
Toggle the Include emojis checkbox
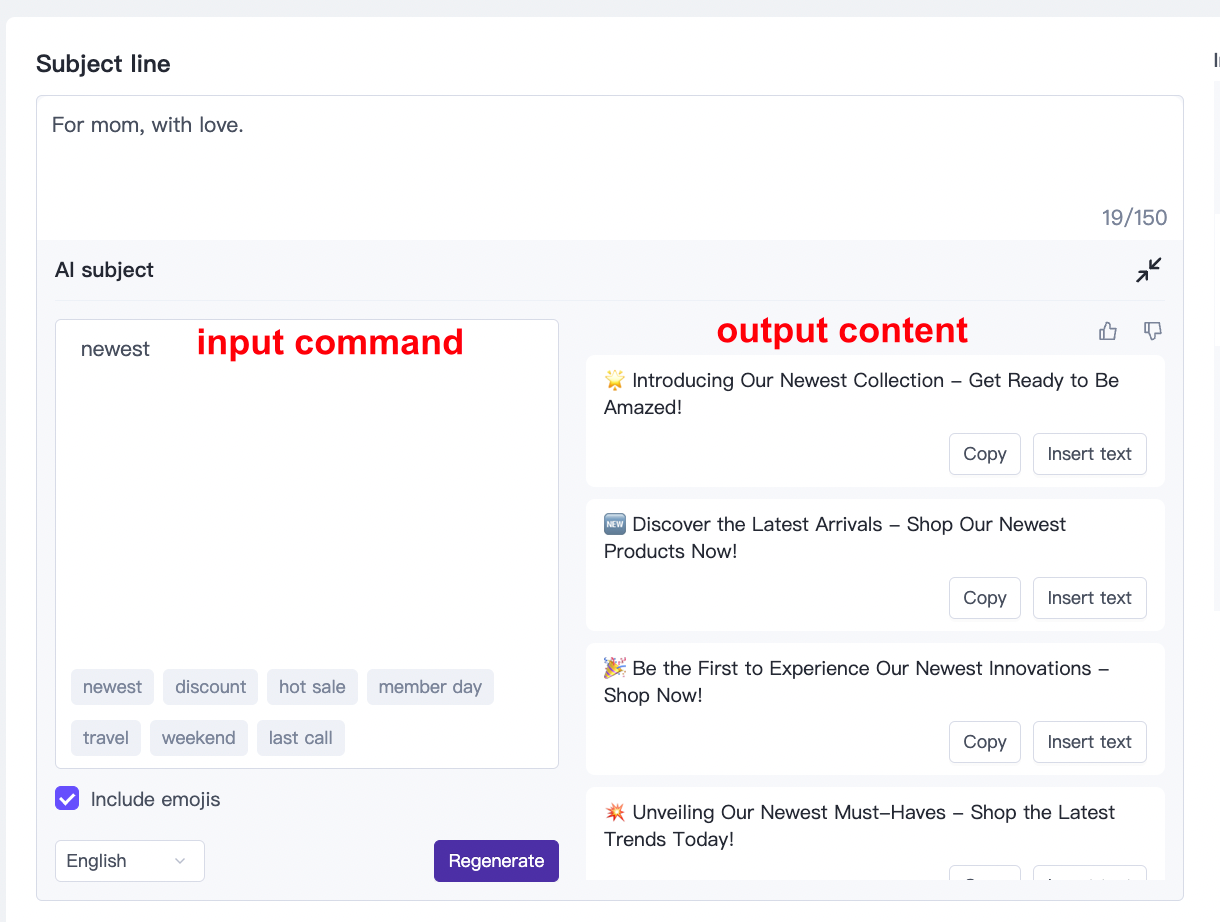(67, 799)
